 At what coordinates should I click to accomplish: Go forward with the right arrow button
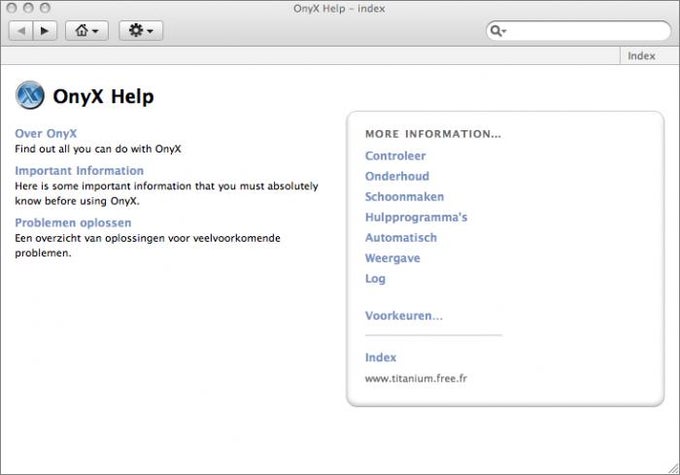[x=45, y=31]
